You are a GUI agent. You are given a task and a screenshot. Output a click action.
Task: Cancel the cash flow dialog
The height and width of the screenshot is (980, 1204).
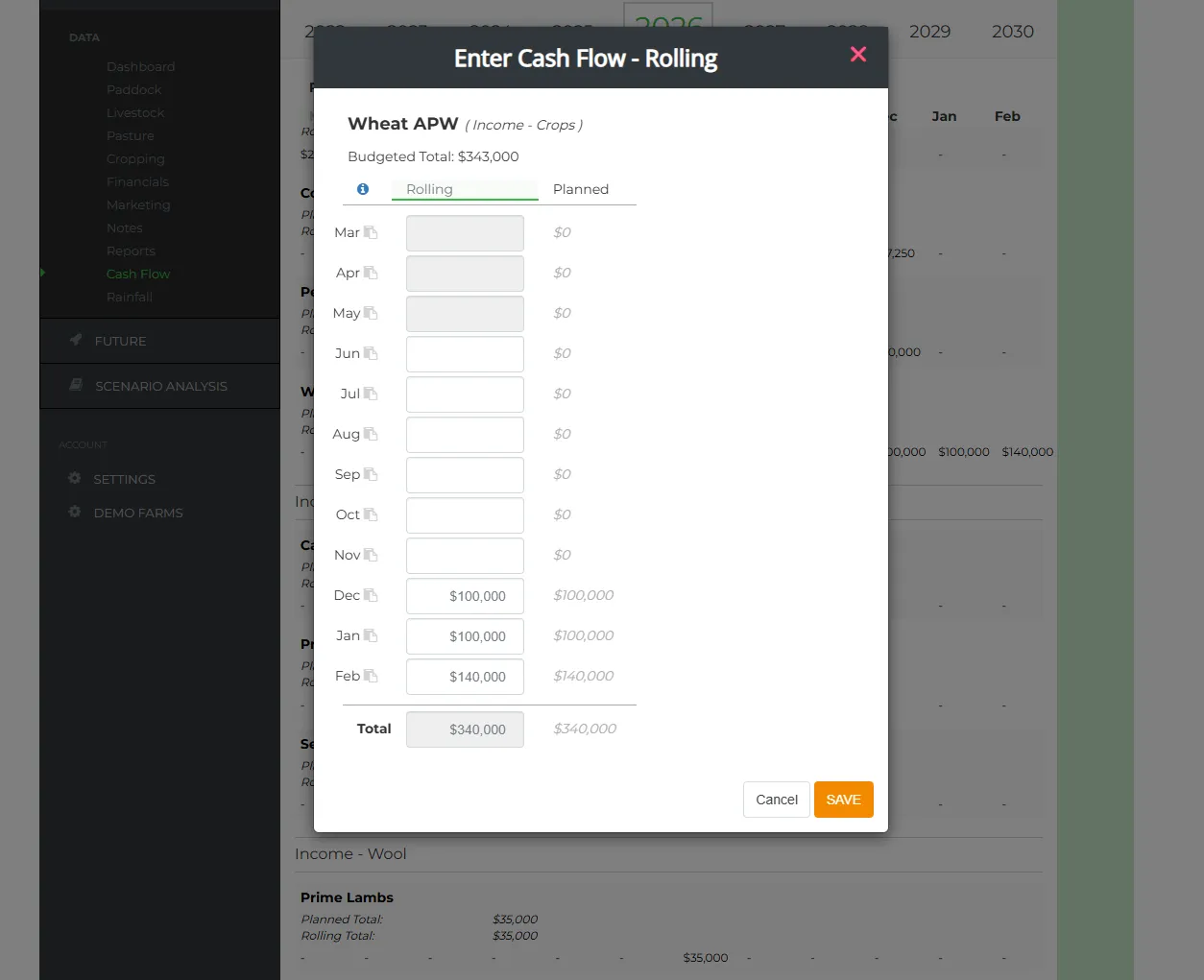pyautogui.click(x=776, y=799)
